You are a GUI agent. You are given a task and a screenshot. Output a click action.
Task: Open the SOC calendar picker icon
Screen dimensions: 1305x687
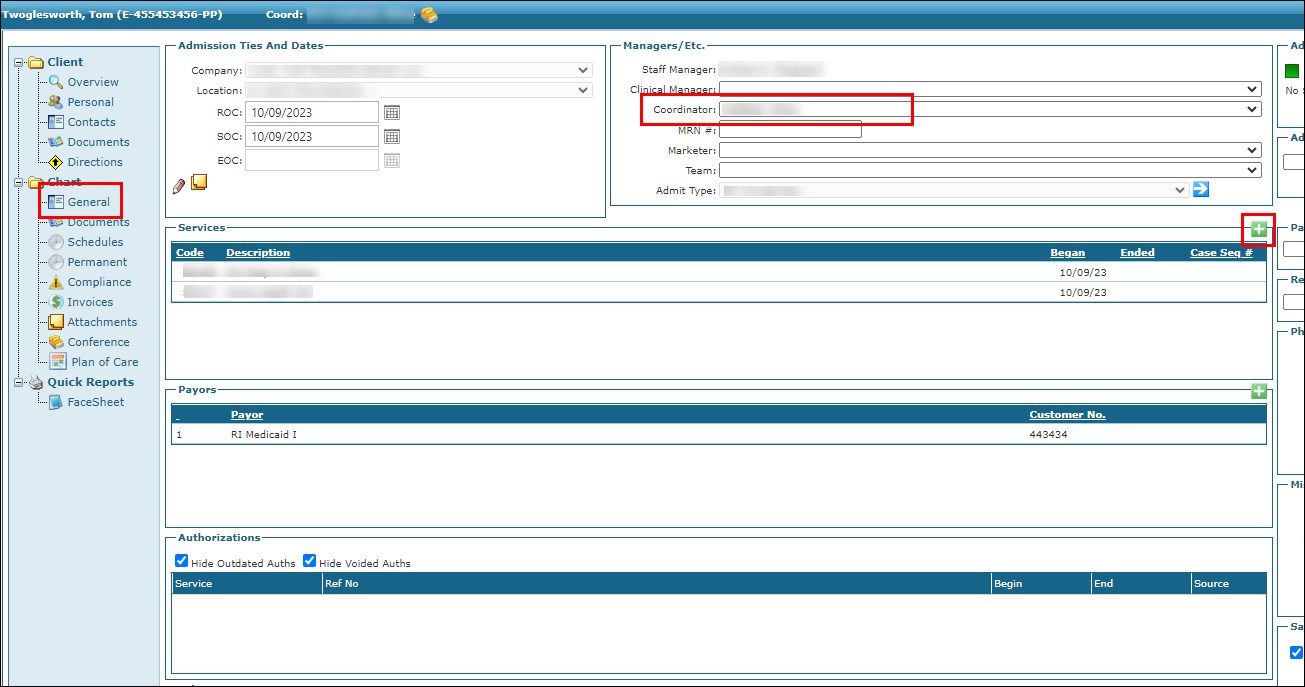(x=392, y=136)
